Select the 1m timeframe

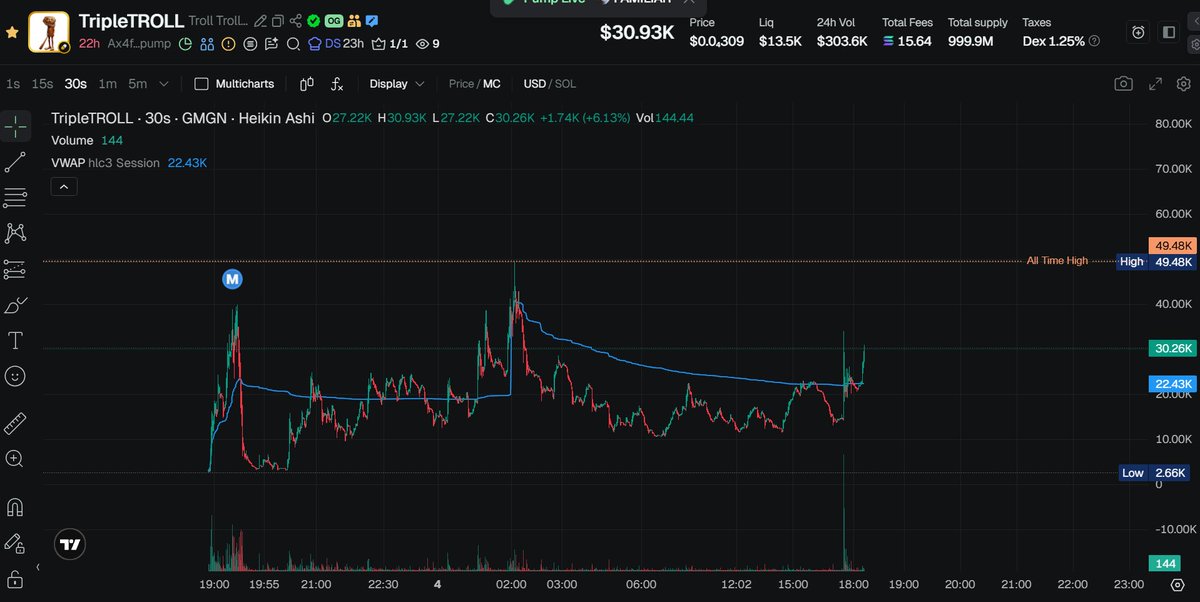coord(107,84)
